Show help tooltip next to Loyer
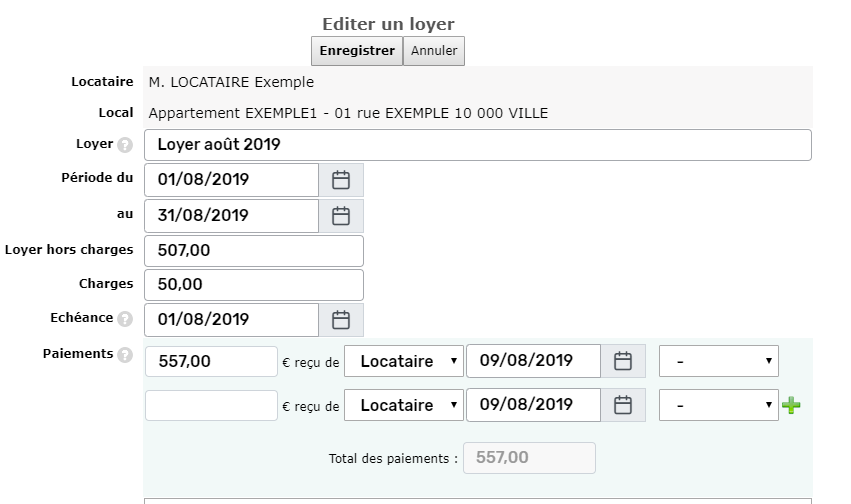Screen dimensions: 851x504 pos(125,145)
